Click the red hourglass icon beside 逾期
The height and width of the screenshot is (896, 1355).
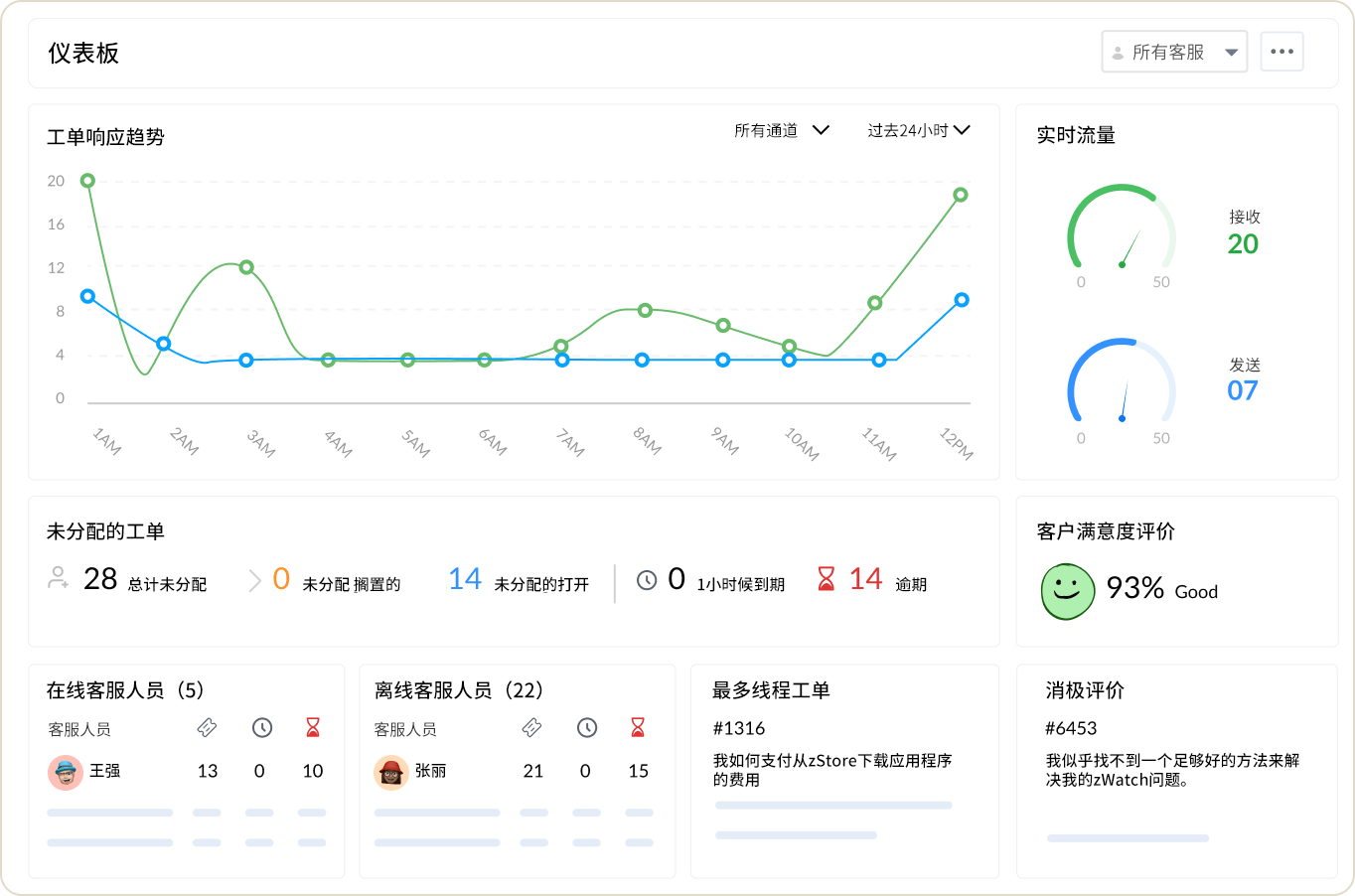826,578
